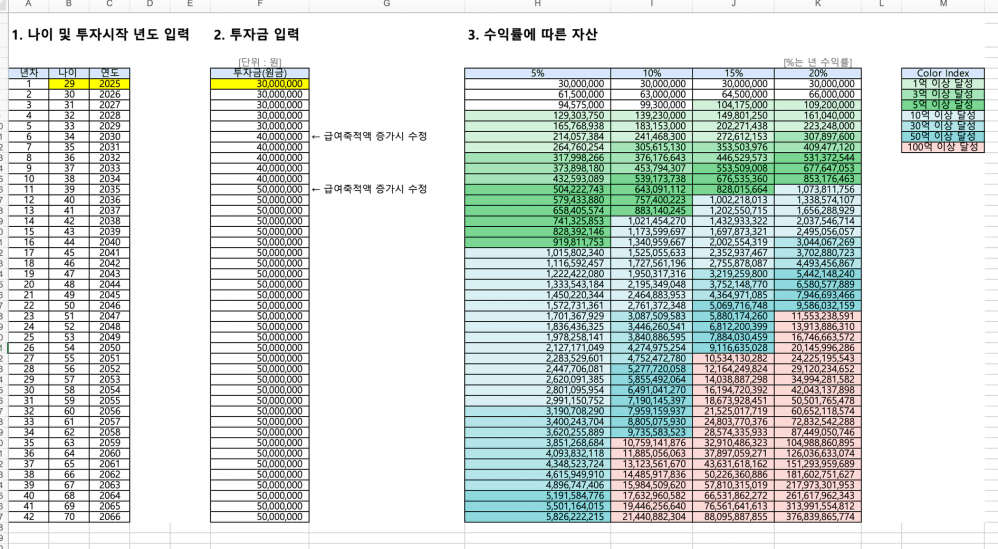Click the Color Index legend header

click(x=941, y=73)
